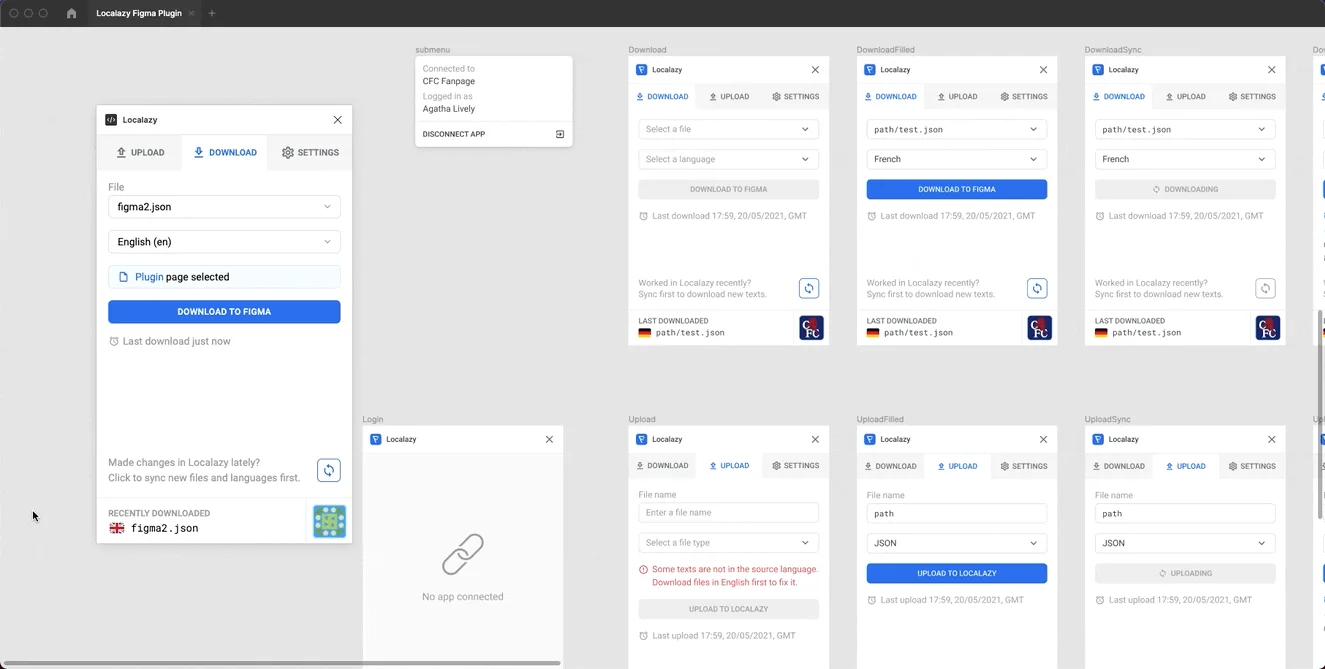
Task: Click the CFC logo in the DownloadSync frame
Action: 1267,327
